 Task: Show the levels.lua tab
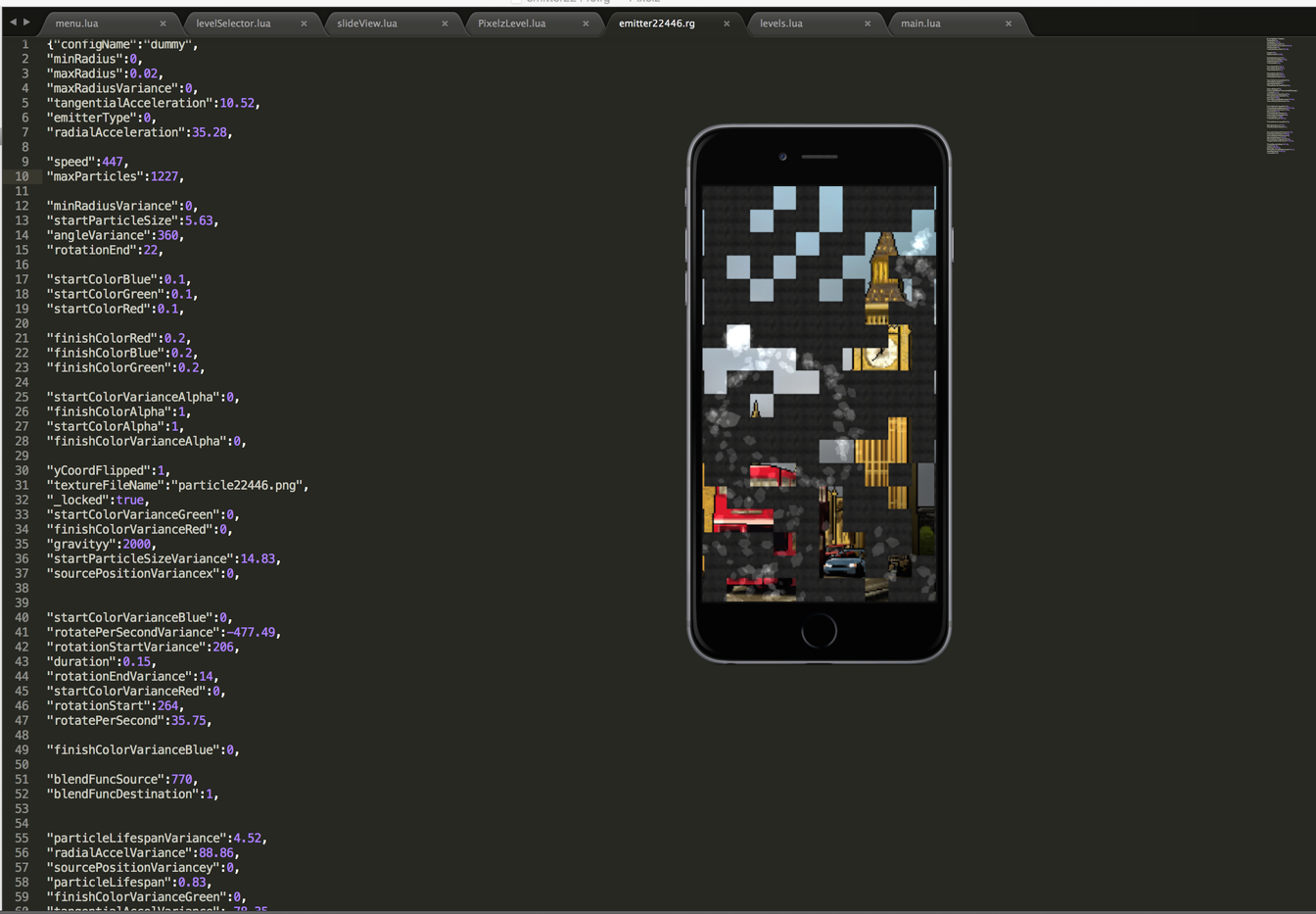point(781,24)
